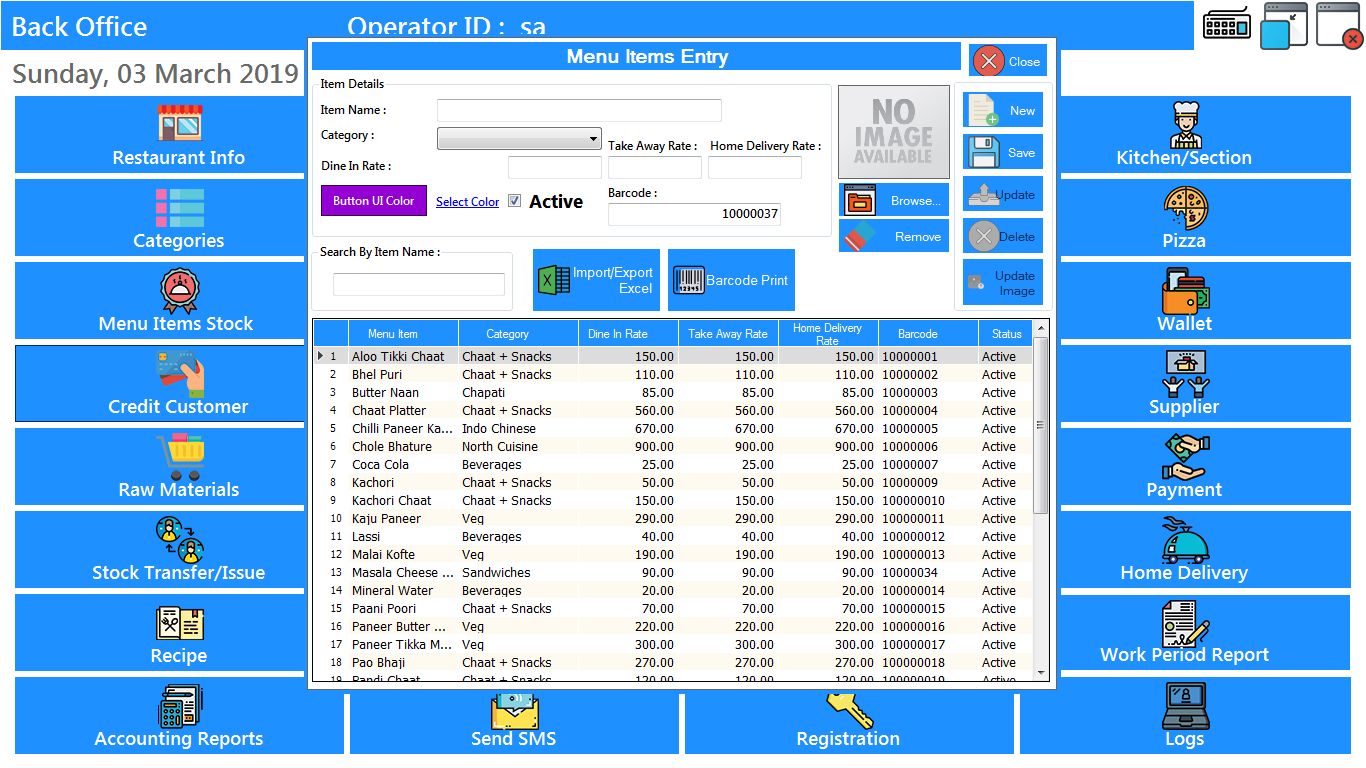
Task: Select the Chole Bhature row
Action: click(673, 446)
